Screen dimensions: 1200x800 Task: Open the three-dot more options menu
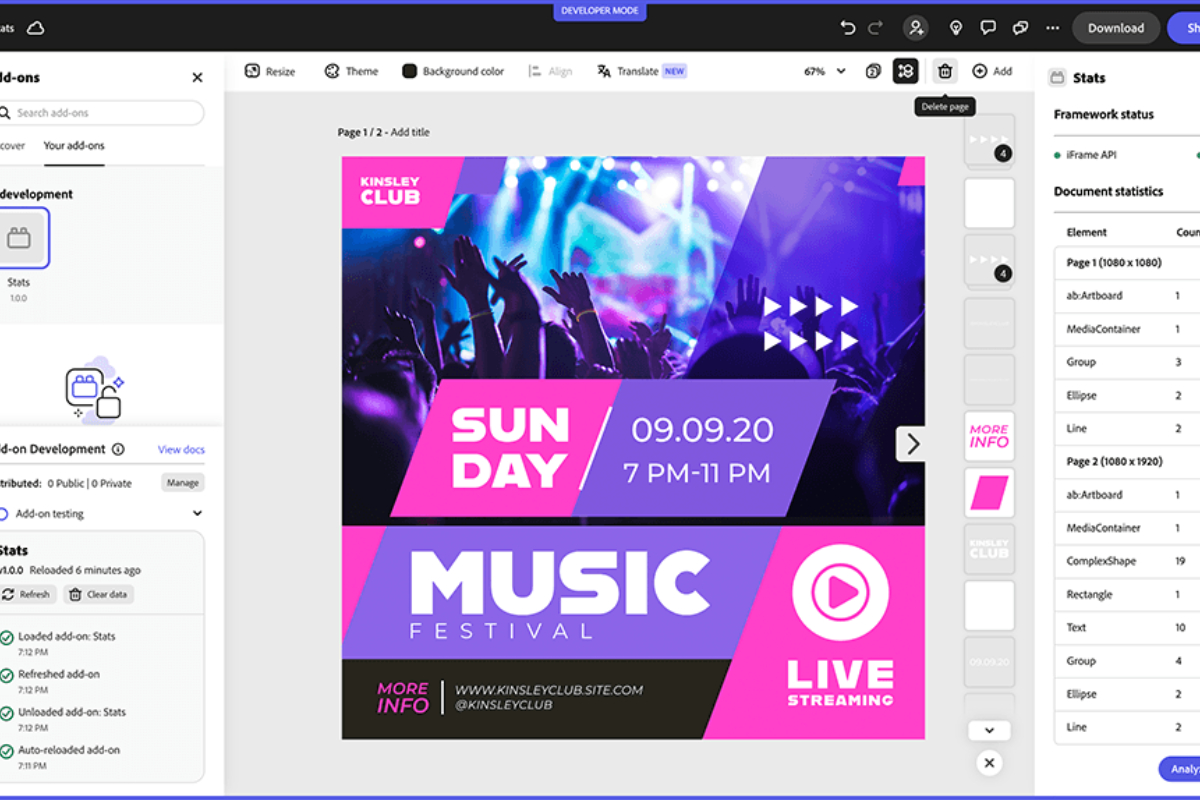[1052, 28]
